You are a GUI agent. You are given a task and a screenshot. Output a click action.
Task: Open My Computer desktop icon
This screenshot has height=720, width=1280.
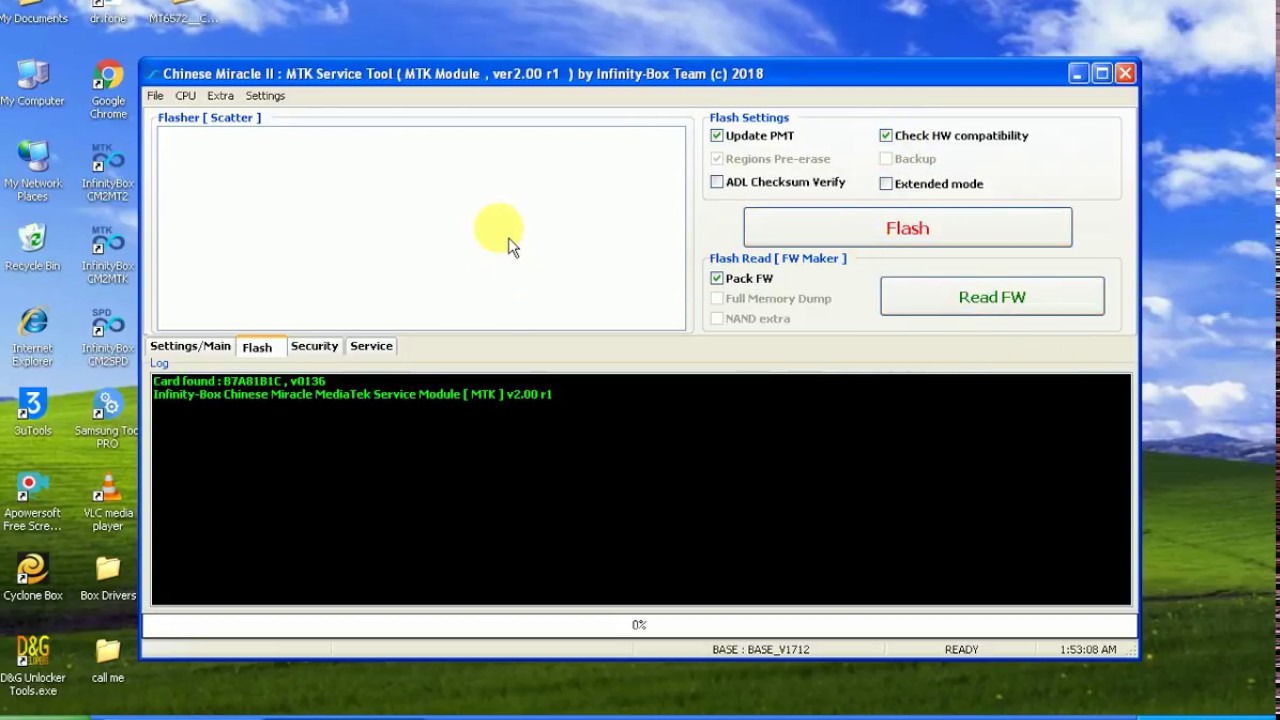(33, 83)
